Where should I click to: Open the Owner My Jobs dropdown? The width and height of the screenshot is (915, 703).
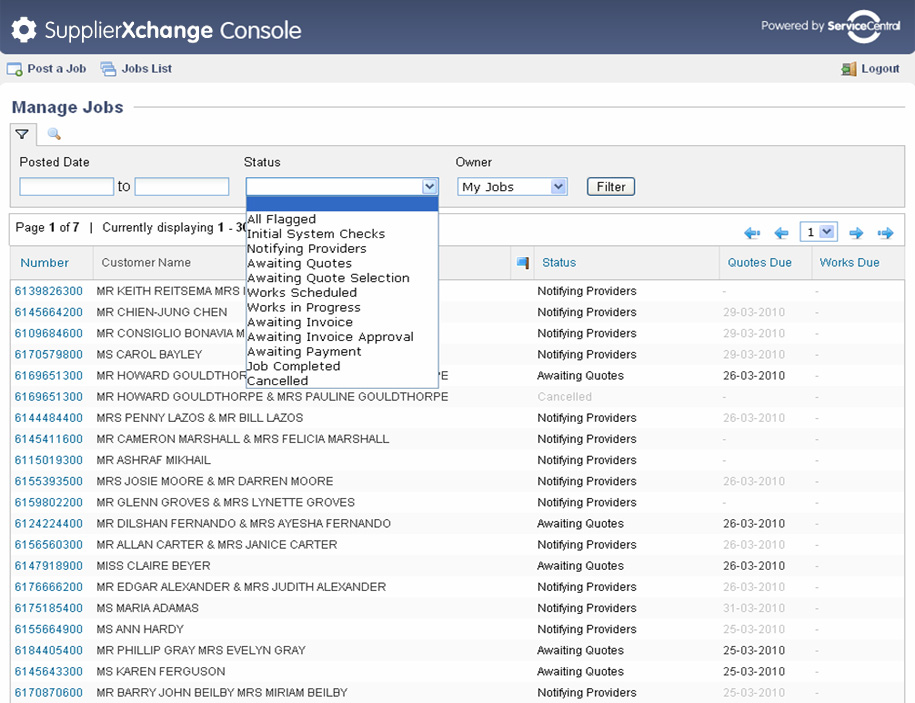coord(512,187)
